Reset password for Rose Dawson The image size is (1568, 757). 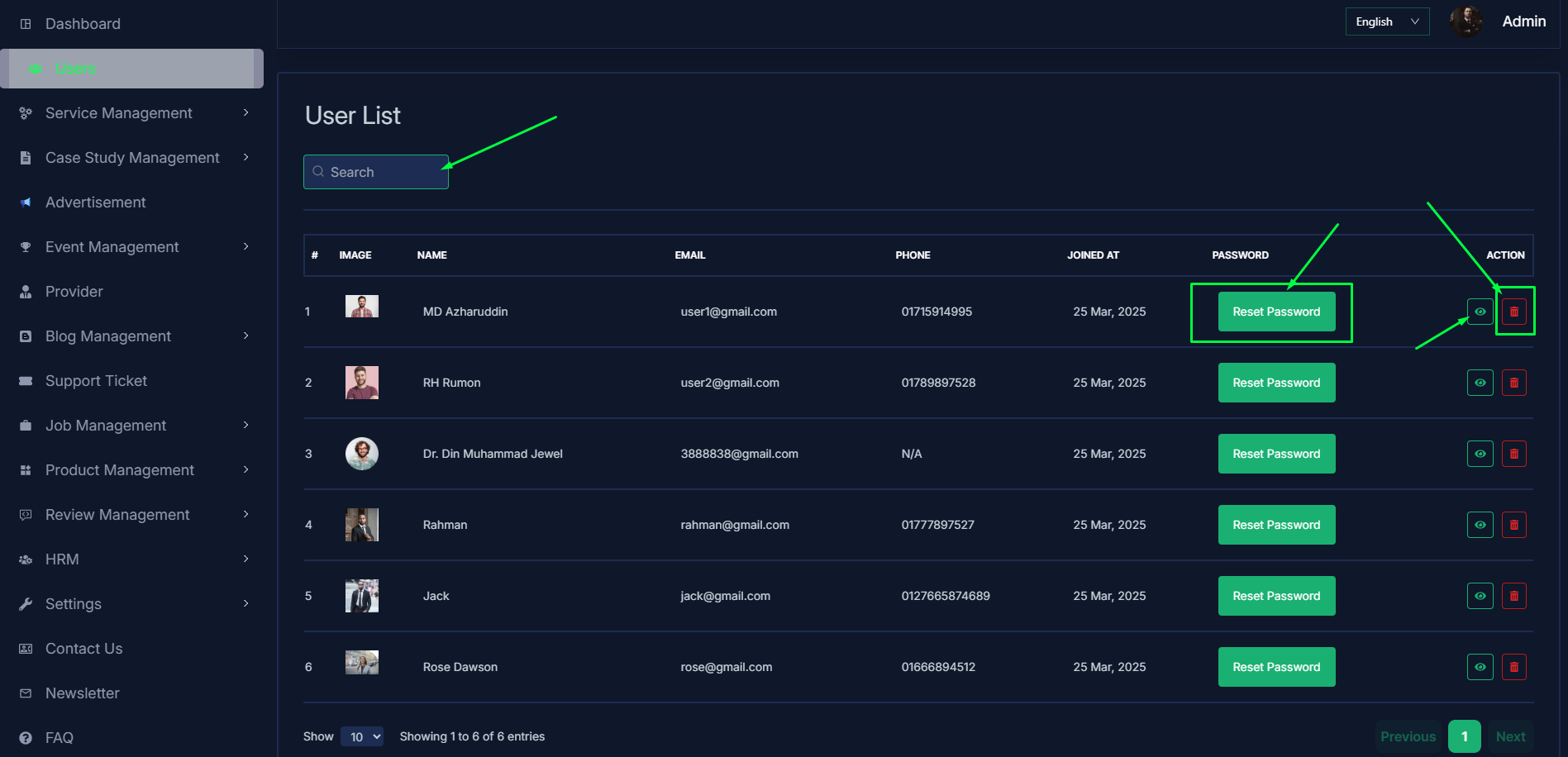tap(1277, 667)
